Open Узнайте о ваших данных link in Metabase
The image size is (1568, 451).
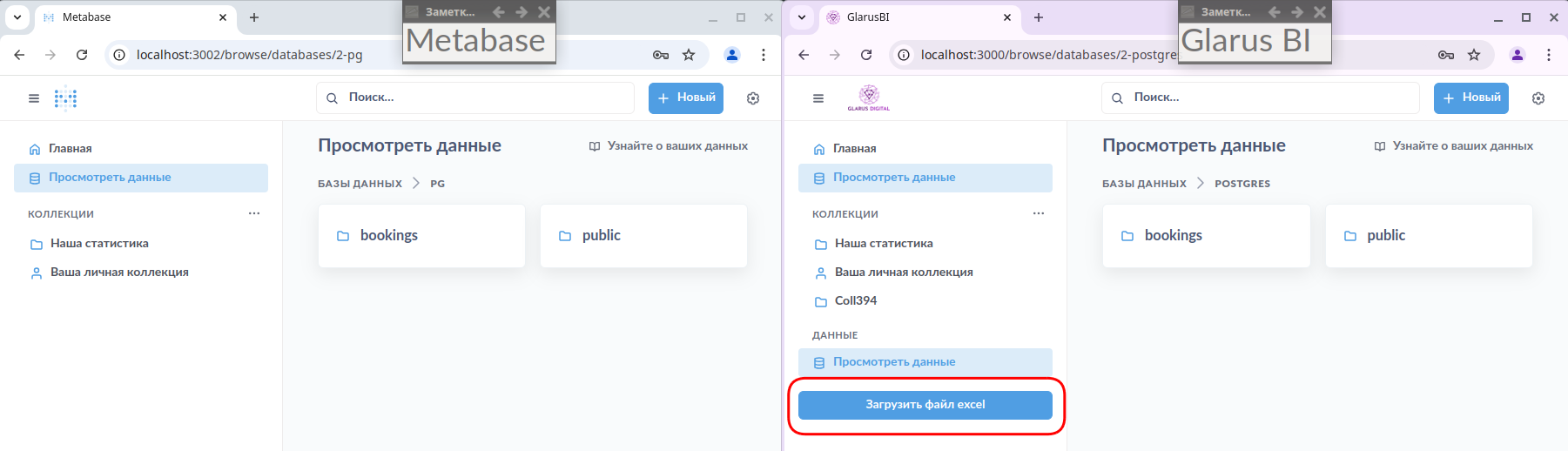pos(669,146)
